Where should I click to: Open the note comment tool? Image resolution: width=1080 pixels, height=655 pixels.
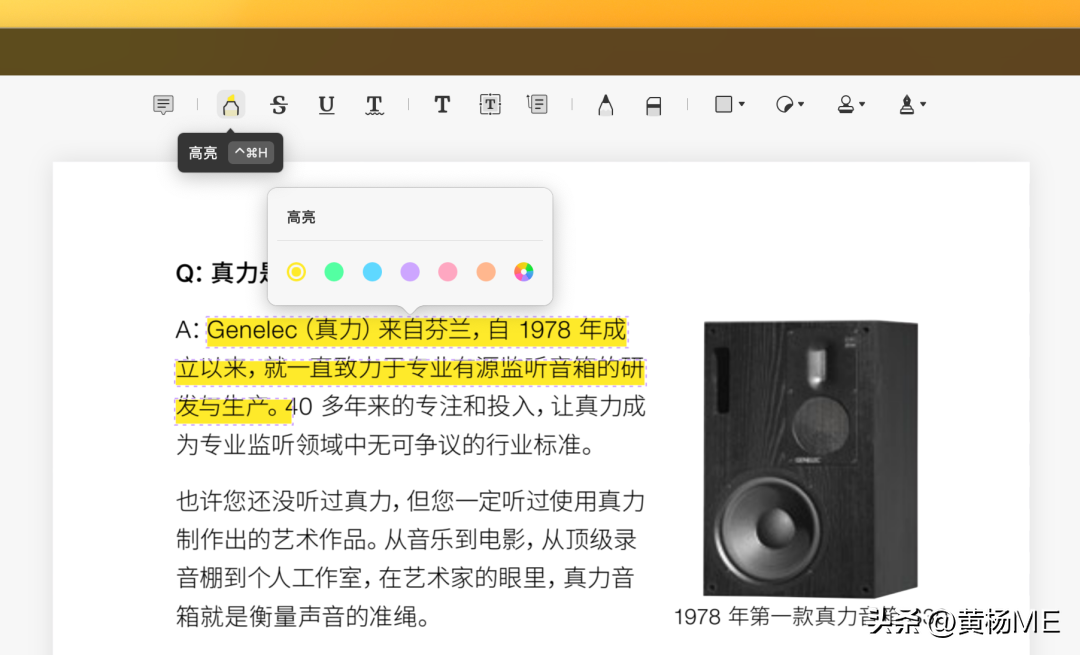163,105
